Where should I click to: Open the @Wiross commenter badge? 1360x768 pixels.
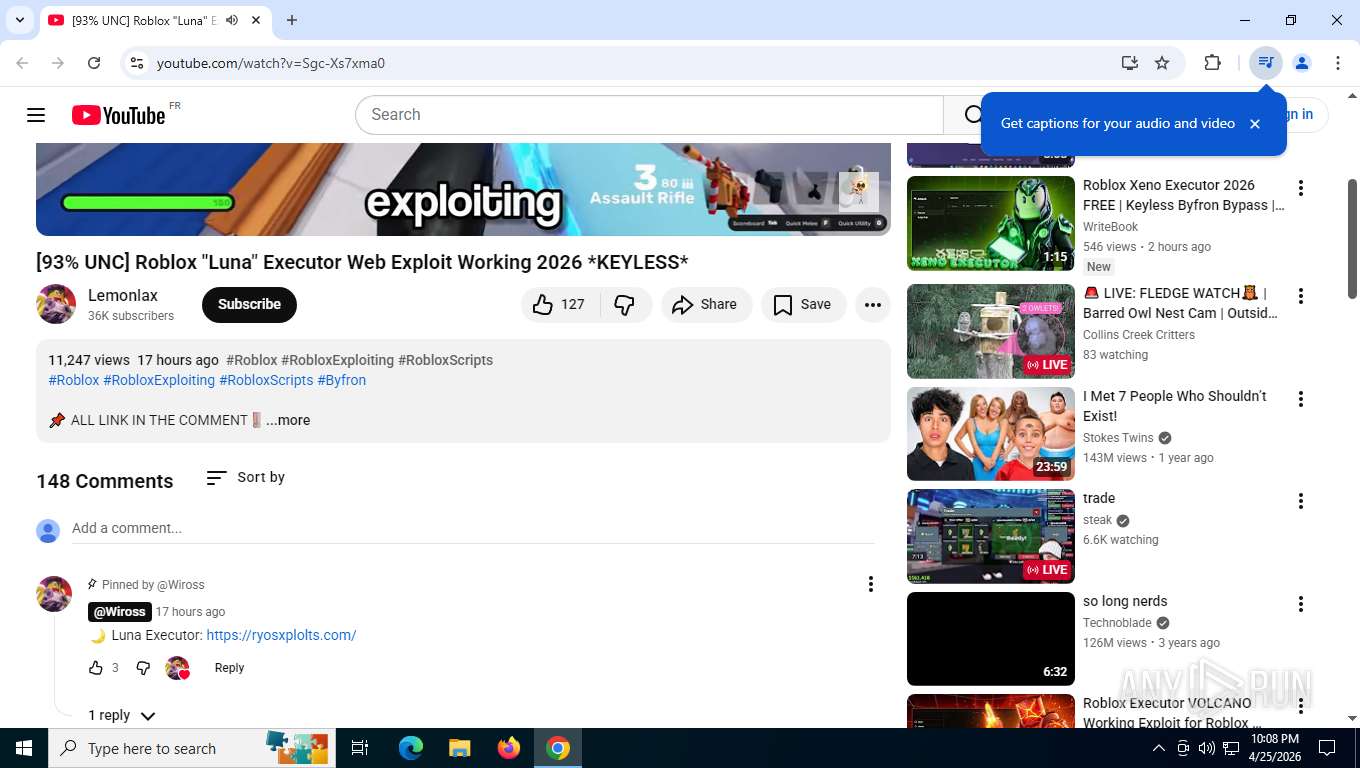[120, 611]
